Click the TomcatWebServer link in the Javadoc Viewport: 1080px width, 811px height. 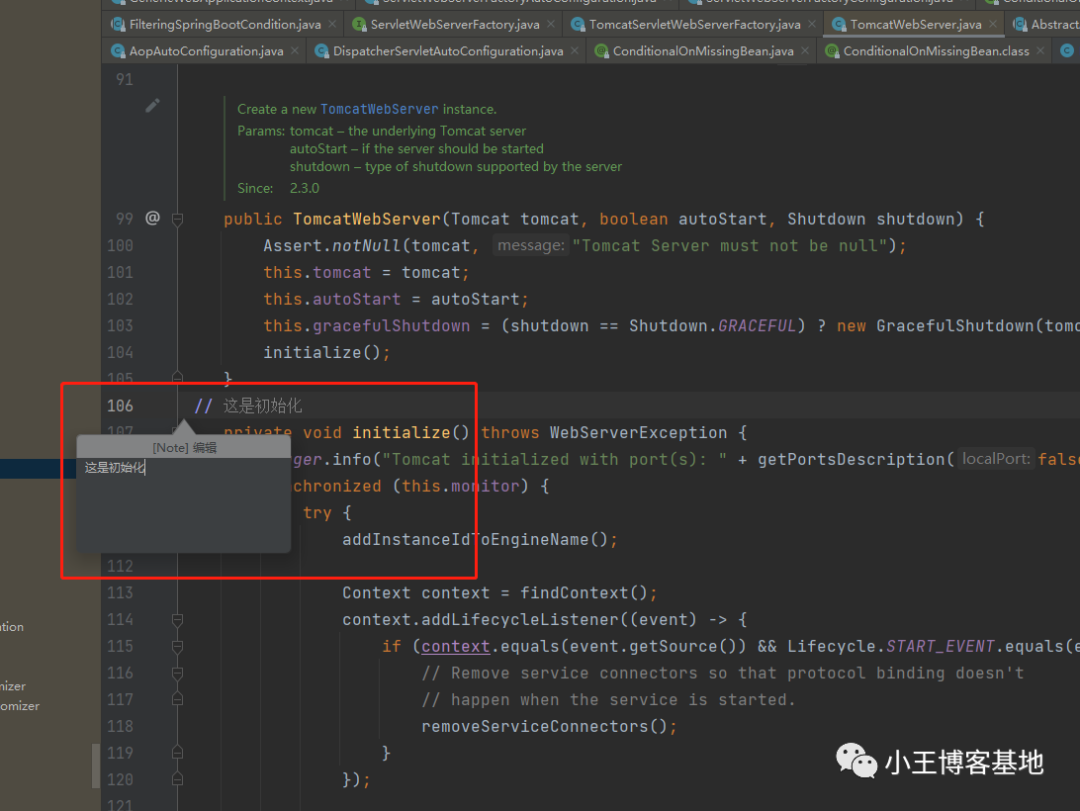(x=379, y=110)
